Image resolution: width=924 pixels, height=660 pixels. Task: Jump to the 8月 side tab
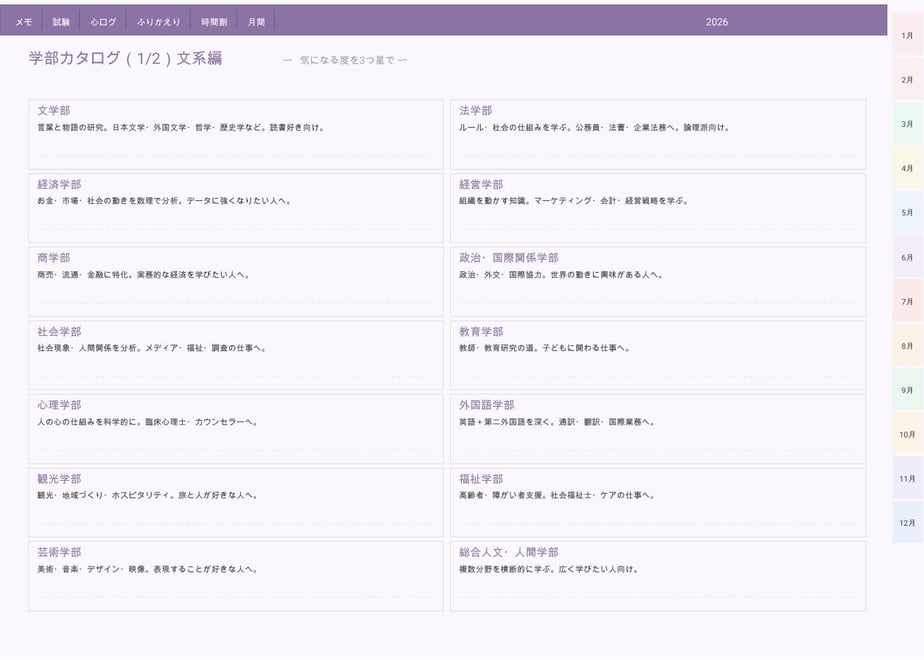907,345
